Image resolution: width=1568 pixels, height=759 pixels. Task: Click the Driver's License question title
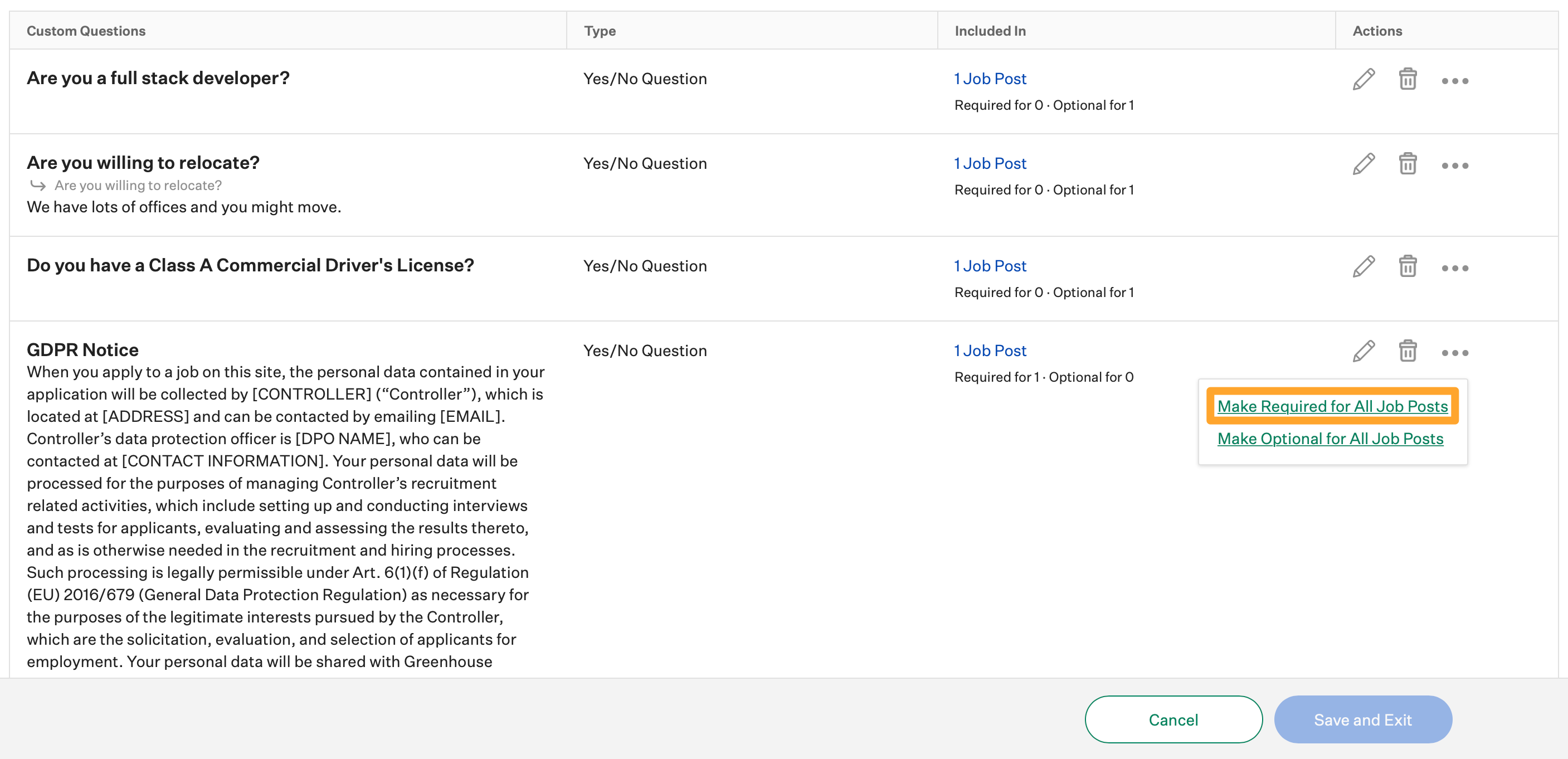tap(250, 265)
